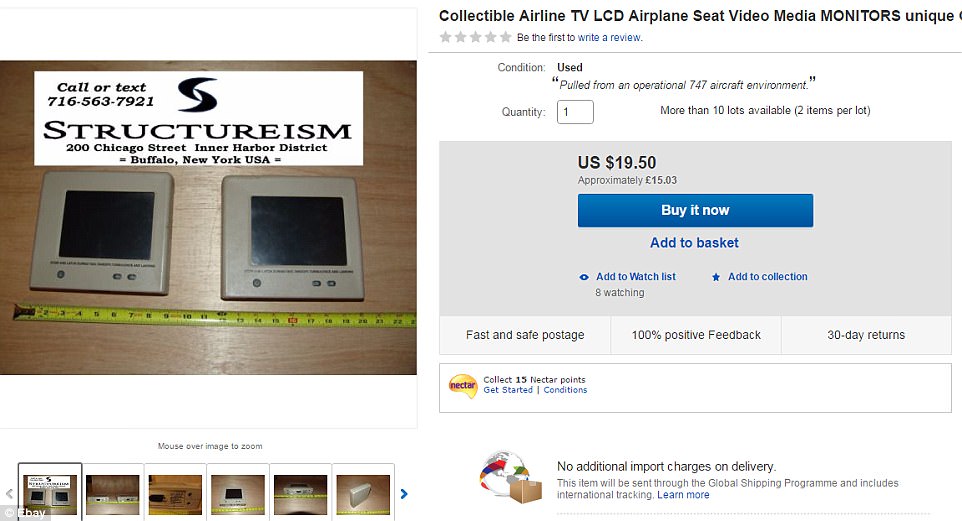Click Learn more about Global Shipping
Viewport: 962px width, 521px height.
(683, 495)
